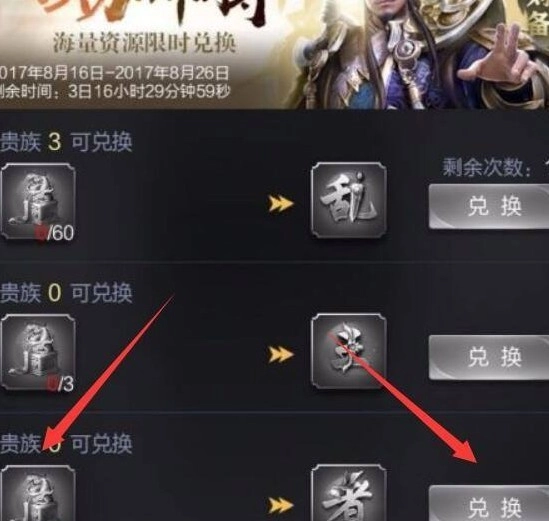Open the 备 tab at banner corner
Image resolution: width=549 pixels, height=521 pixels.
537,19
